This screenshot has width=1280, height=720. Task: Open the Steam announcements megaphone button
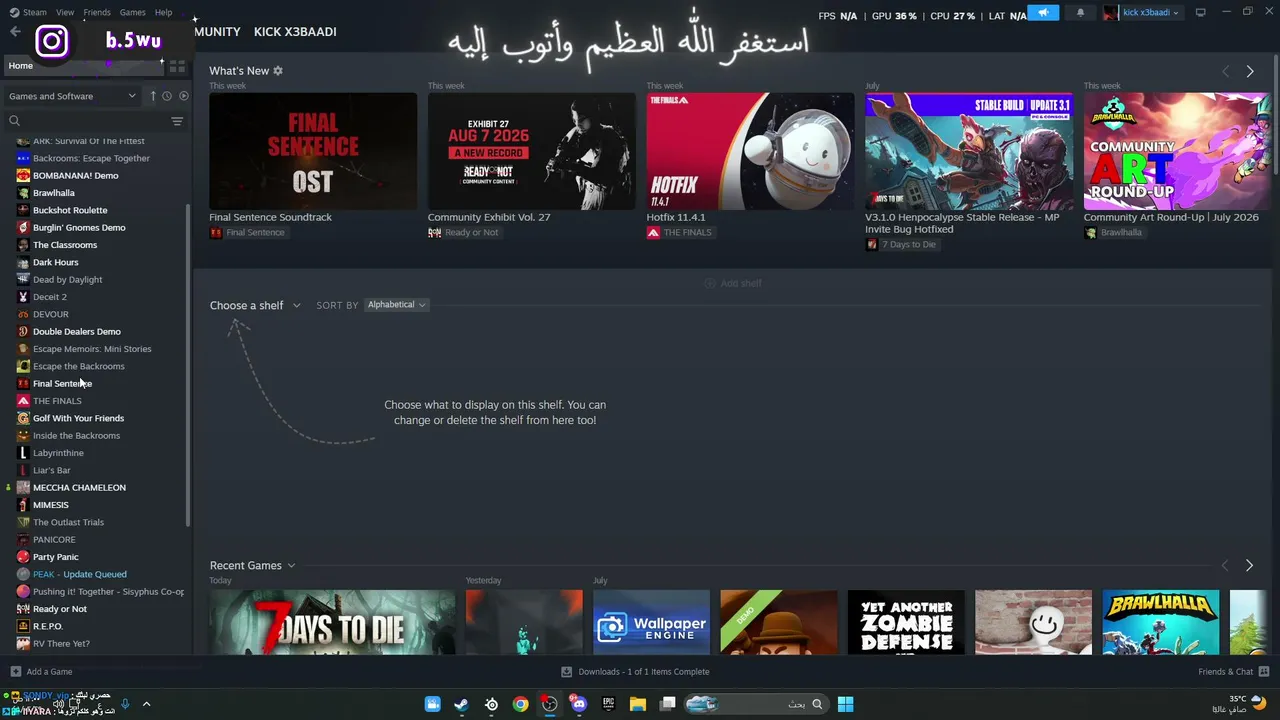point(1043,13)
